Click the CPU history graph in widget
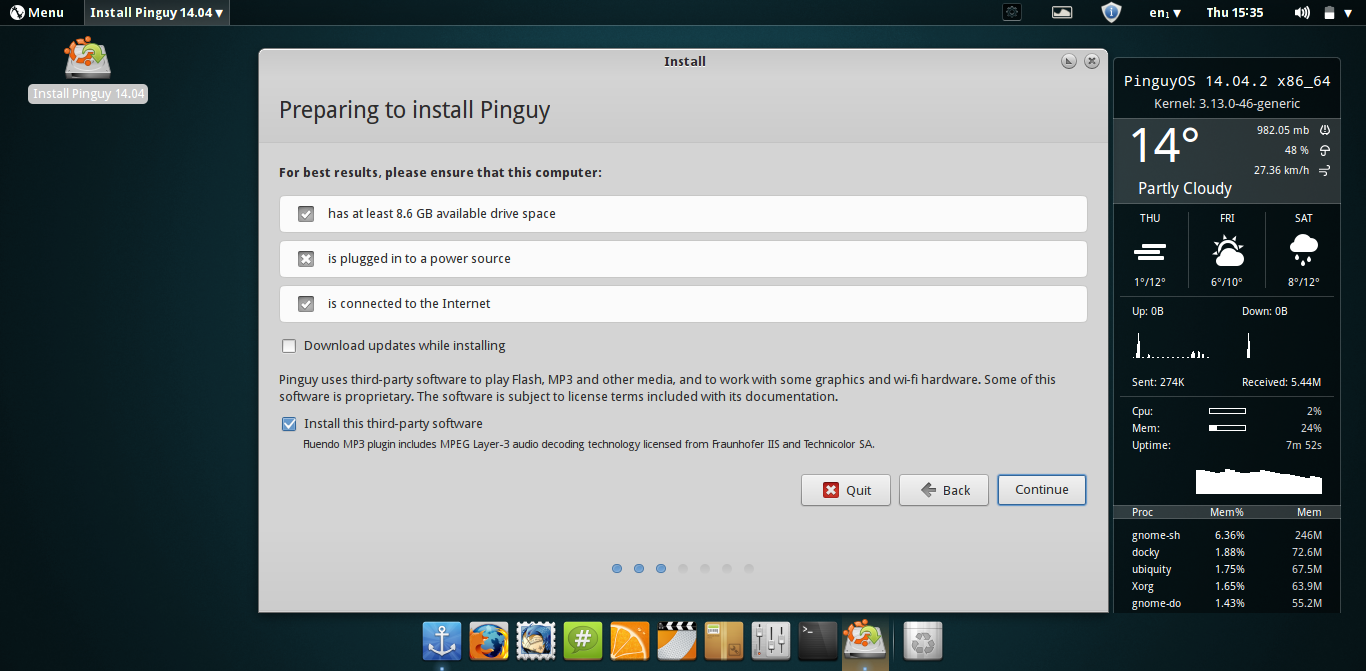 1259,480
